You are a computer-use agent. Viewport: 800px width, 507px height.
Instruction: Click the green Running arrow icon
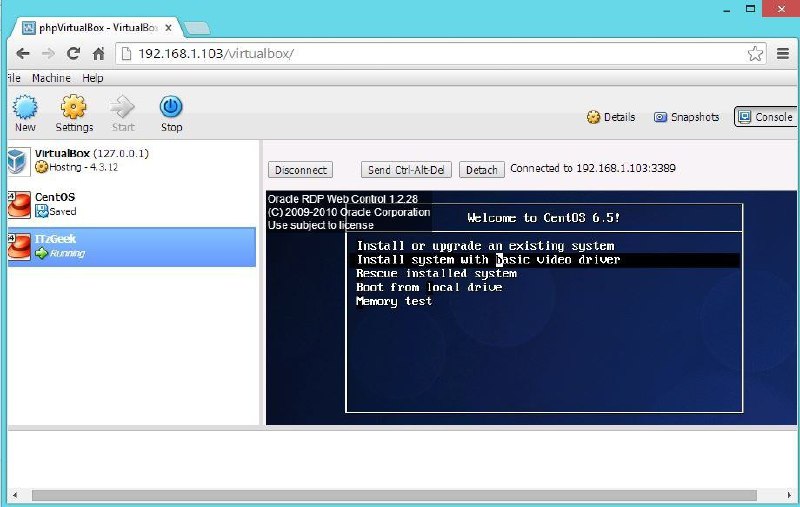point(41,253)
